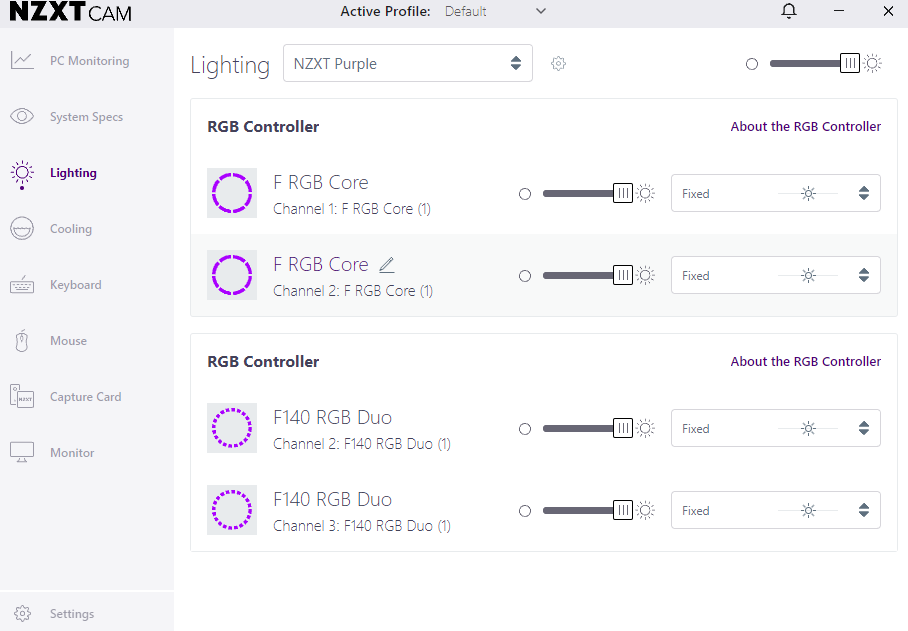Select Channel 2 F140 RGB Duo fan thumbnail
The image size is (908, 631).
(x=232, y=428)
